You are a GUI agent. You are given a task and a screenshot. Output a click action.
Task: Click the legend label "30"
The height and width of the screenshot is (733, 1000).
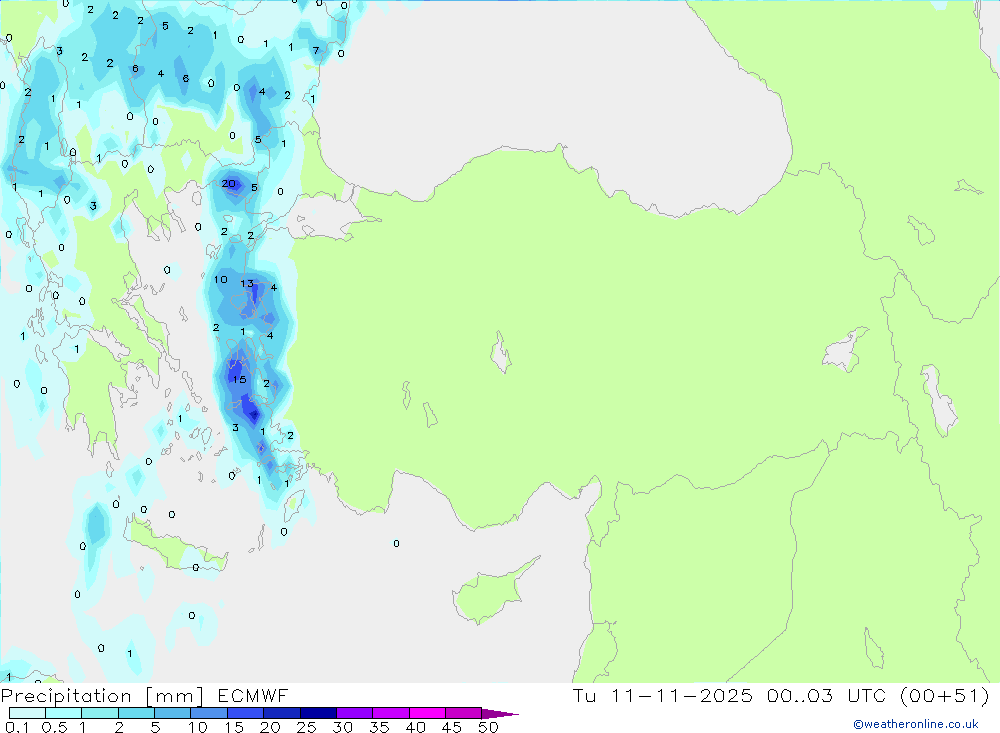(342, 727)
